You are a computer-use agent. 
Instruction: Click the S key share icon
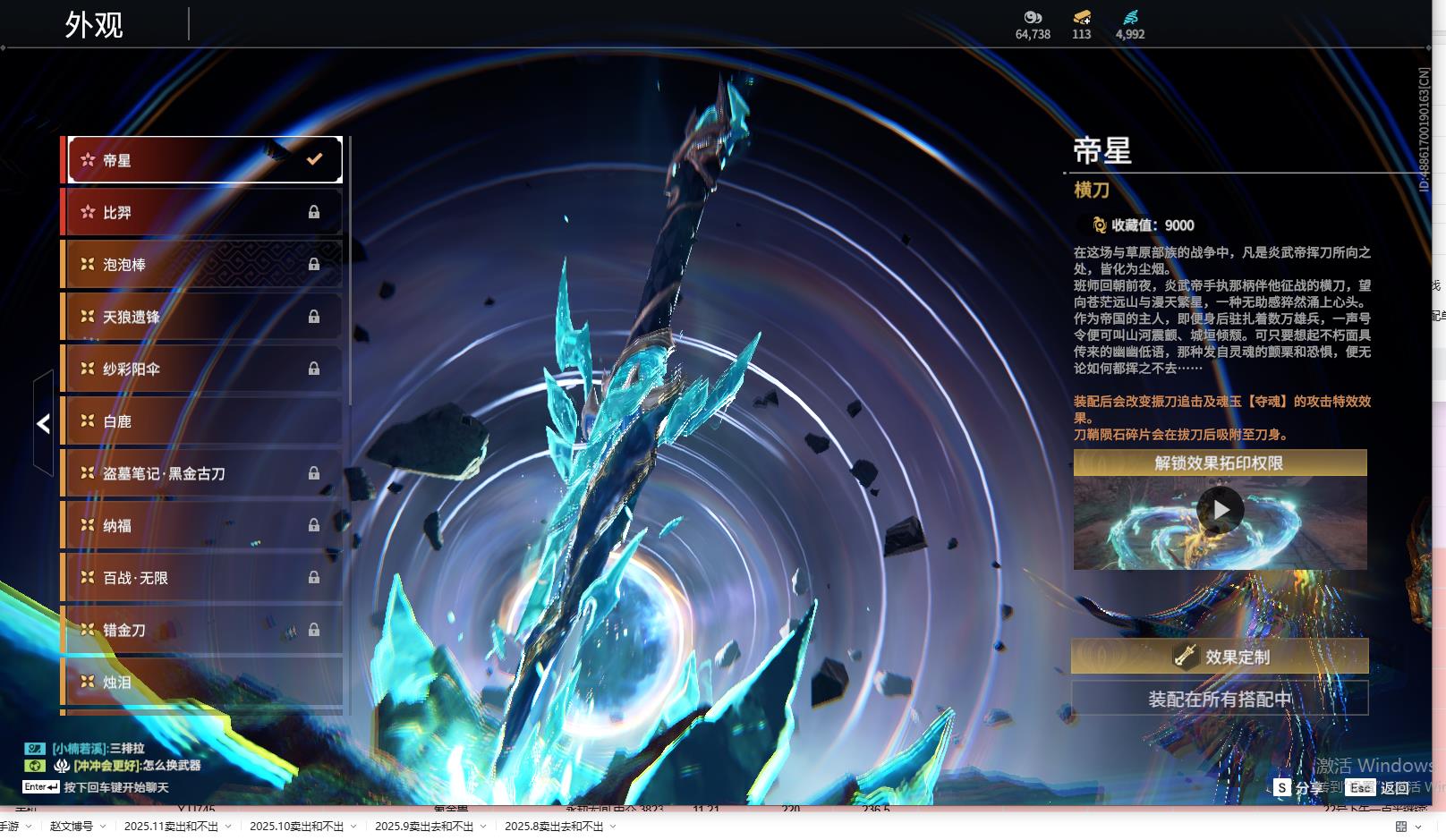click(1282, 787)
